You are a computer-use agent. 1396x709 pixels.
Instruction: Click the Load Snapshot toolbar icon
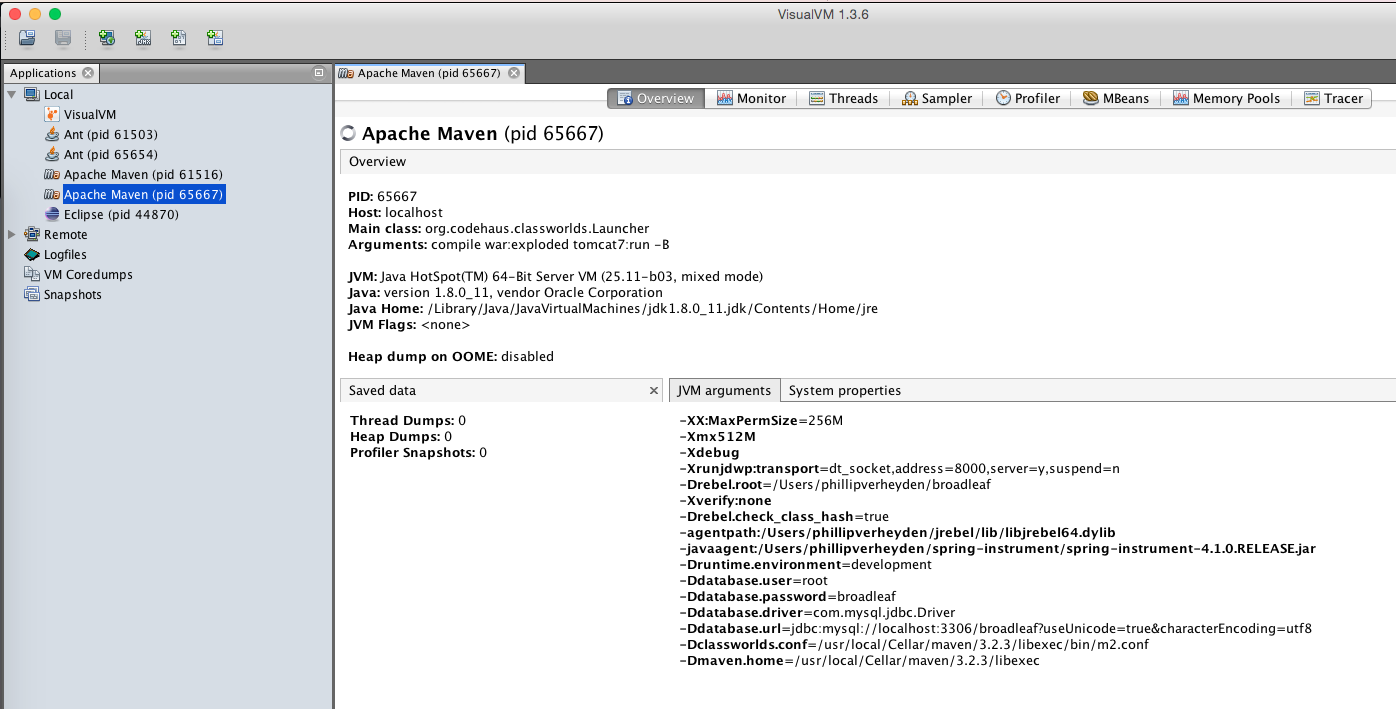pos(27,39)
